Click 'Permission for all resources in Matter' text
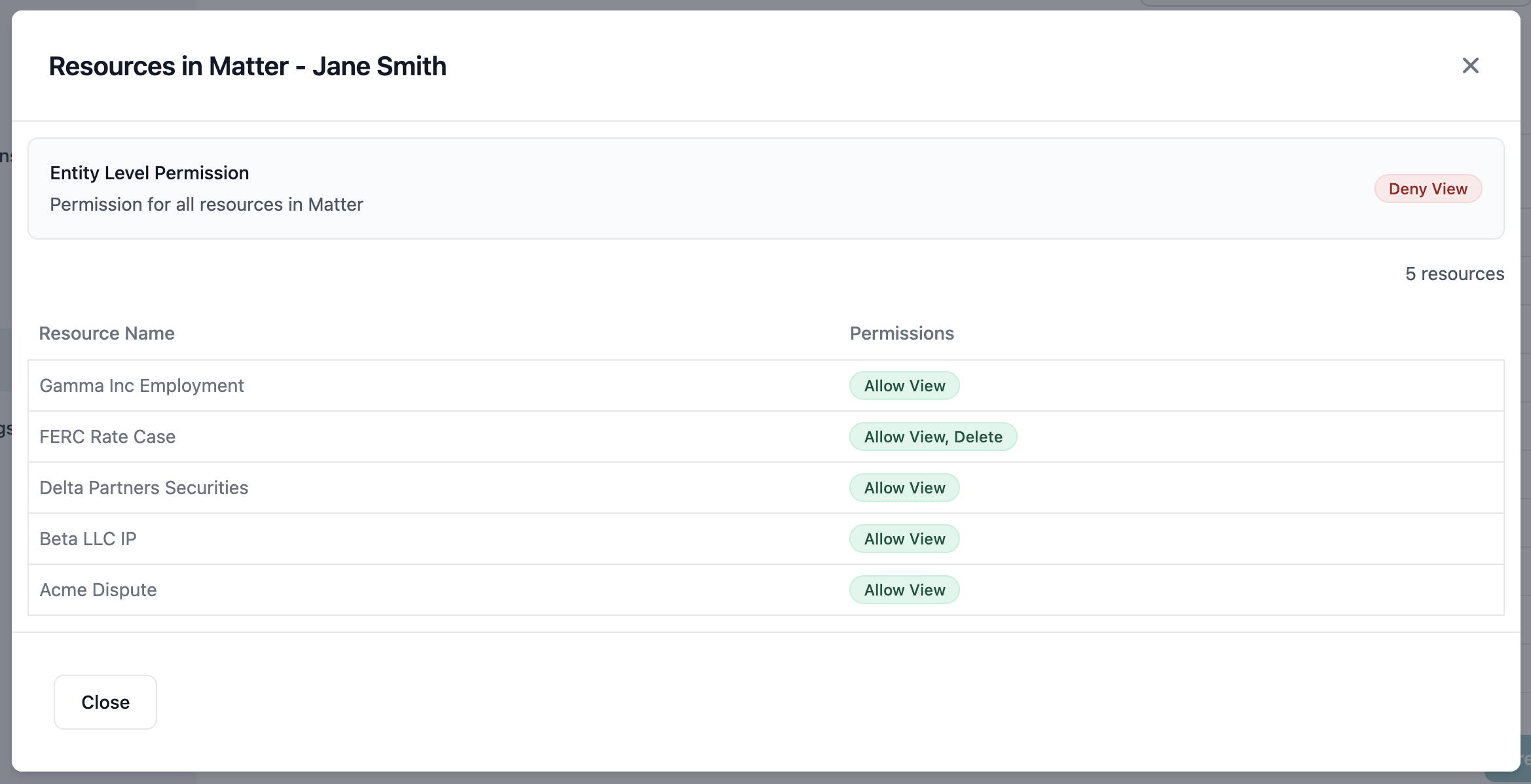This screenshot has height=784, width=1531. 206,204
